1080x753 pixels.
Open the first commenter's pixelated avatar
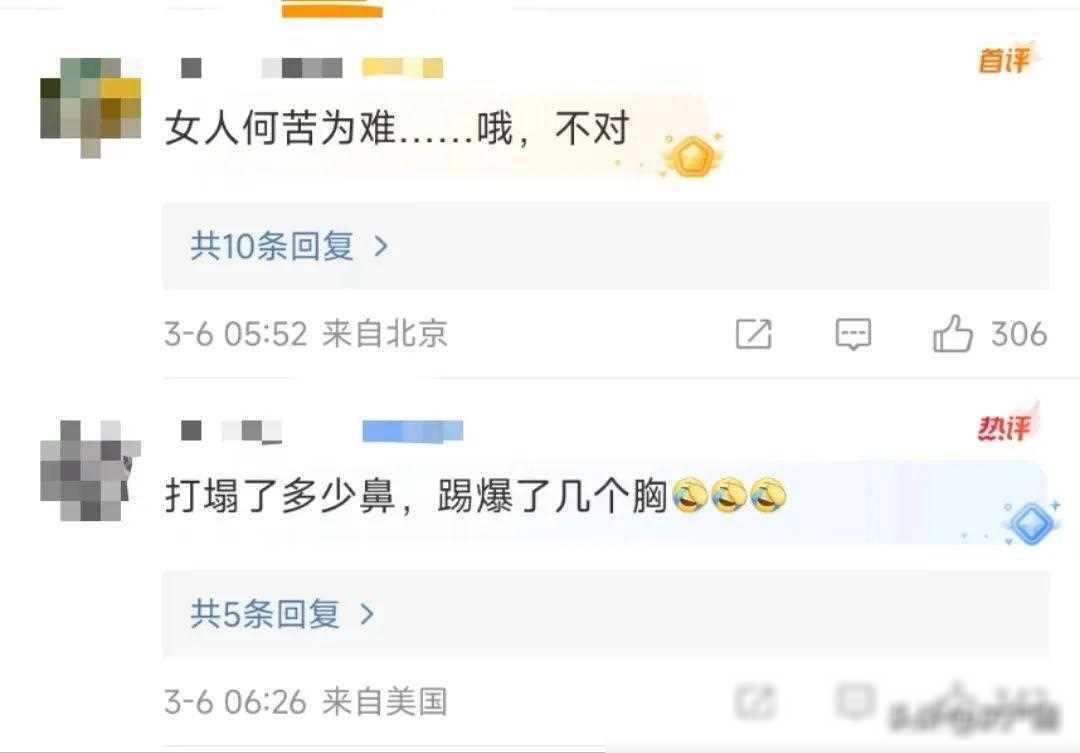(90, 107)
